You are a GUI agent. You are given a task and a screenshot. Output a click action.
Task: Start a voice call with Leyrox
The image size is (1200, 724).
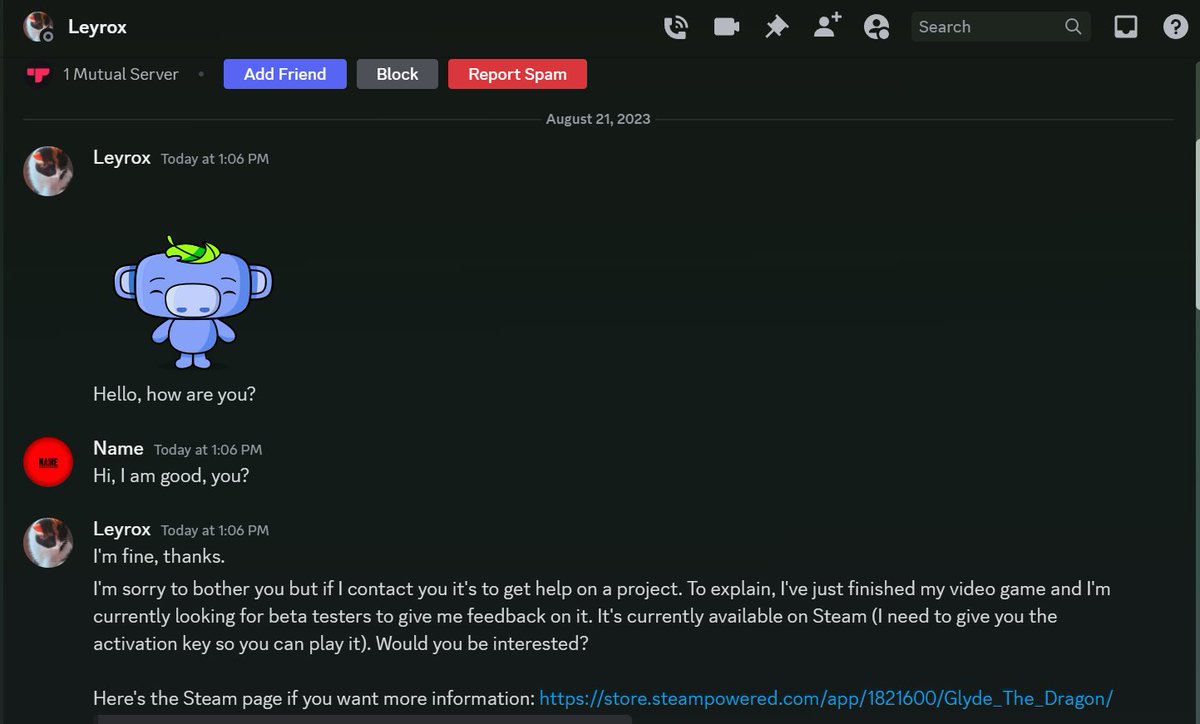point(676,27)
